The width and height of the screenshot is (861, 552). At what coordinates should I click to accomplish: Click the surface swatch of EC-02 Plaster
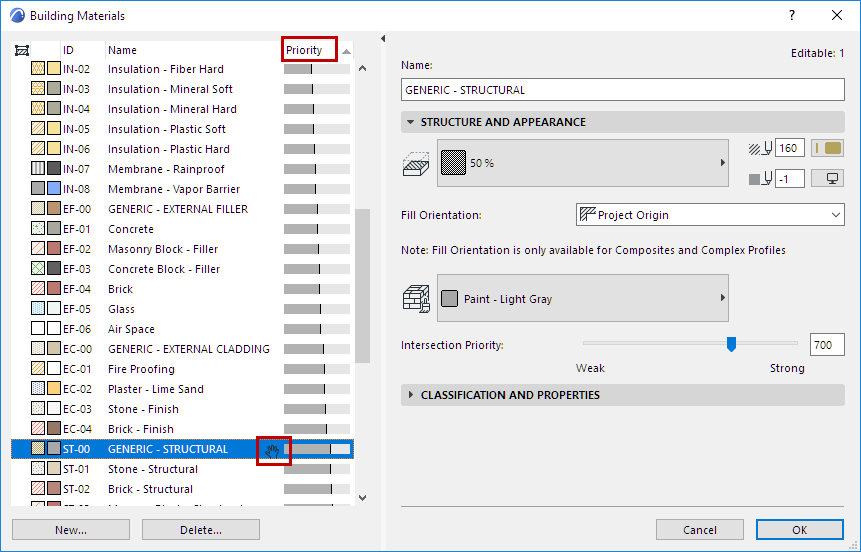[x=54, y=389]
